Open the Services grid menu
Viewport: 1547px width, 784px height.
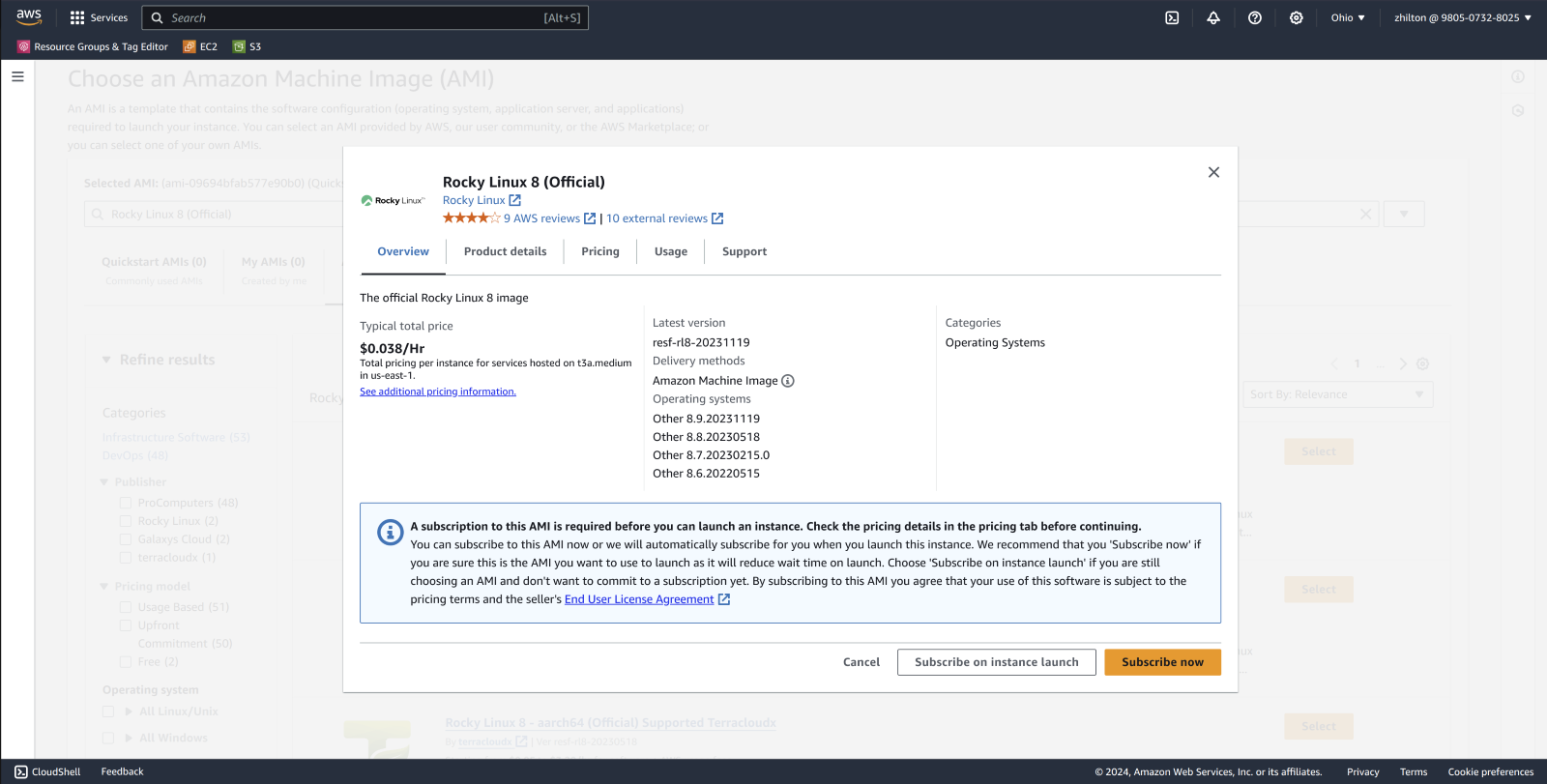tap(77, 17)
